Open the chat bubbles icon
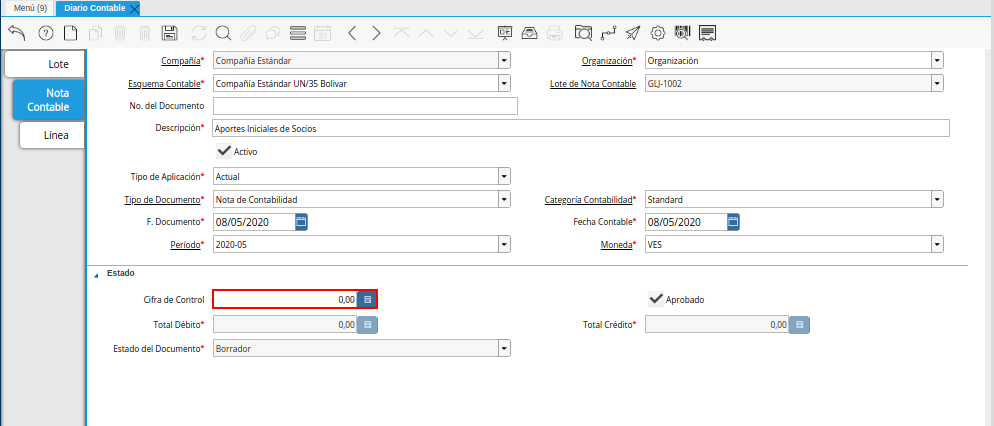 [x=273, y=33]
